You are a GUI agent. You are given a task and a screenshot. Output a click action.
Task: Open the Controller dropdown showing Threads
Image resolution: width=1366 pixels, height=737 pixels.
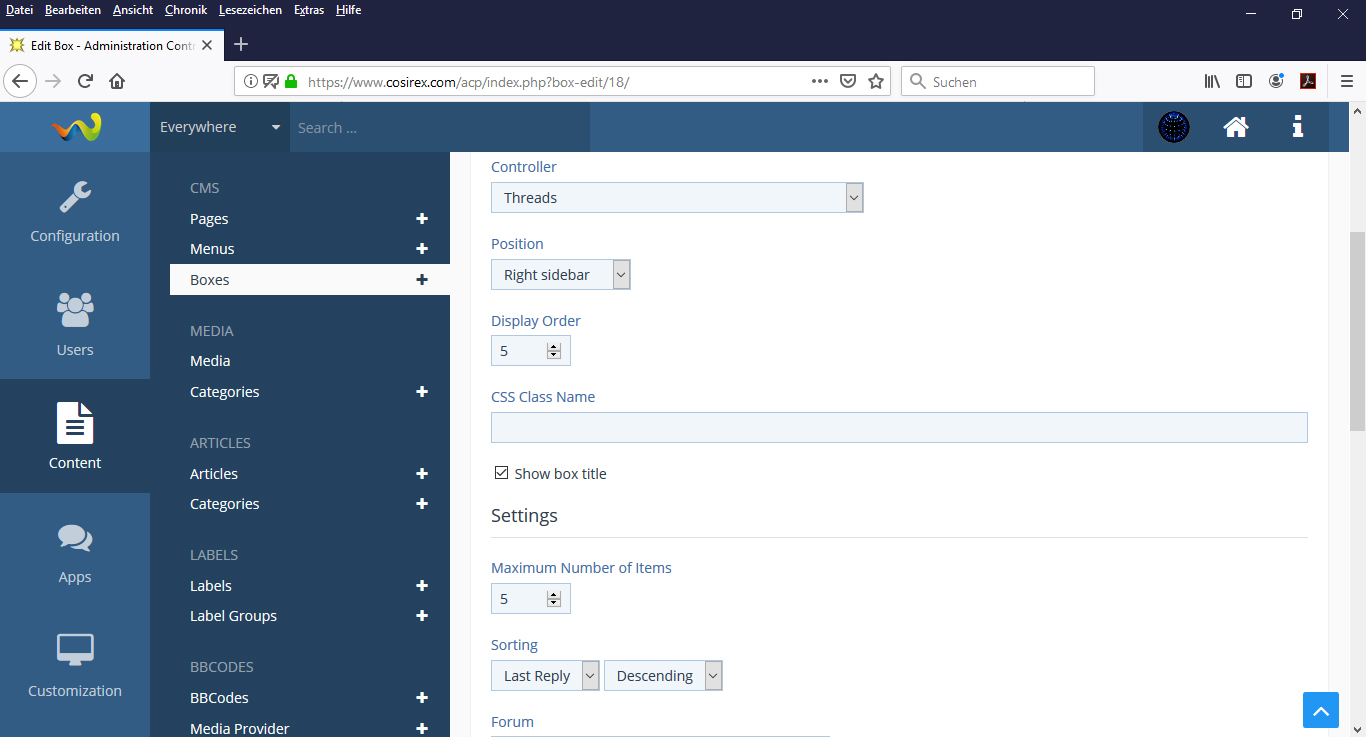(x=676, y=198)
